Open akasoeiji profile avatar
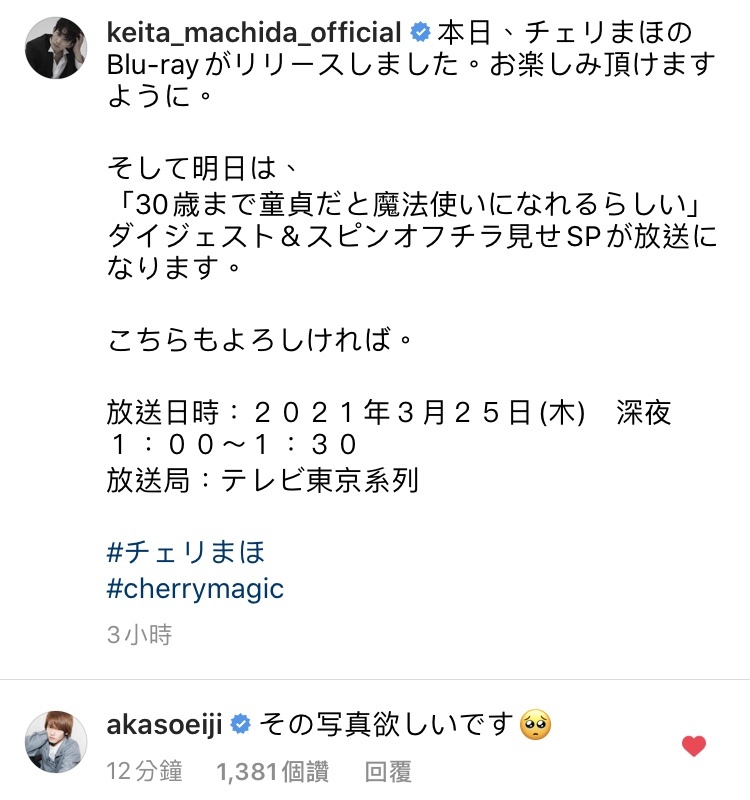 tap(56, 741)
